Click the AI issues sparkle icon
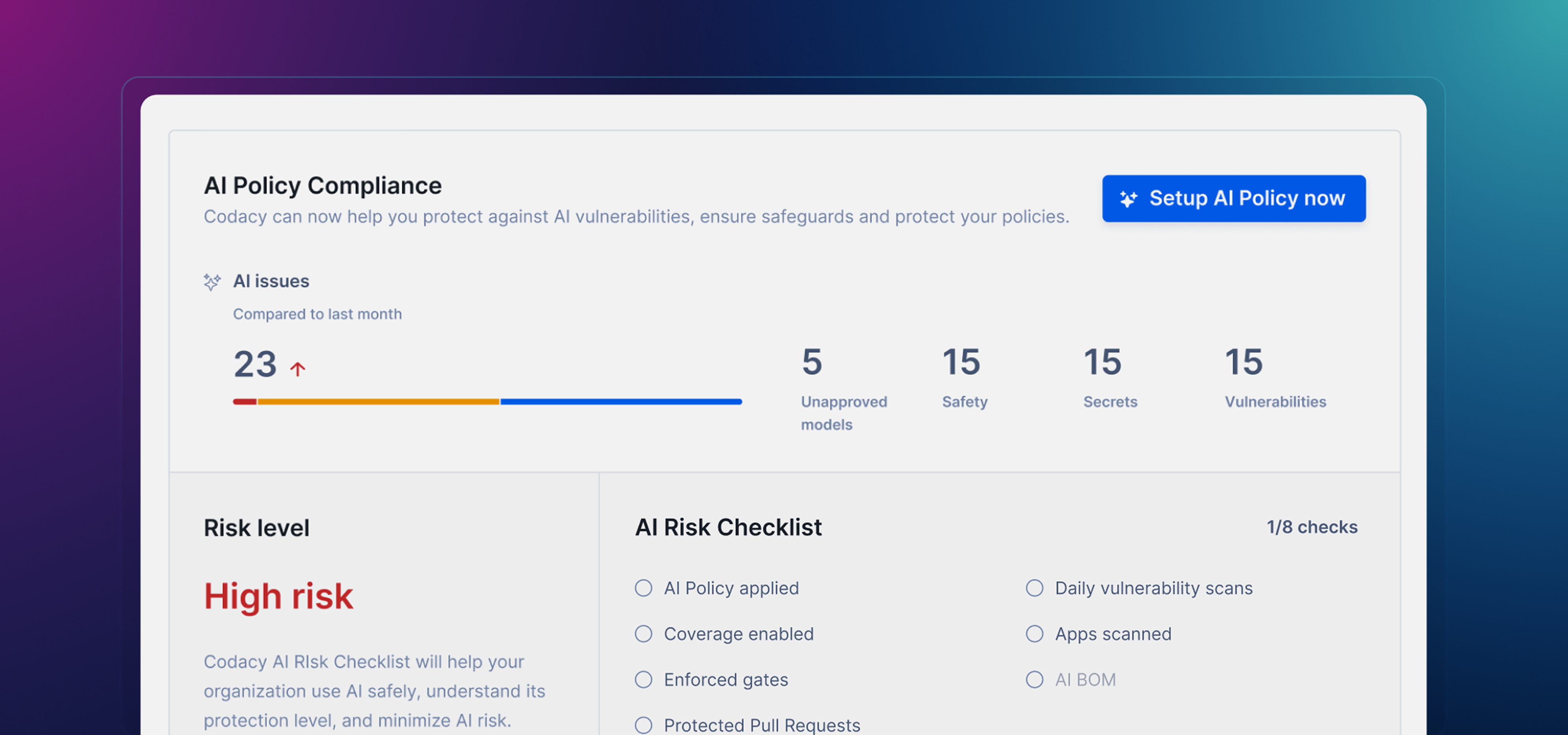 pyautogui.click(x=212, y=281)
